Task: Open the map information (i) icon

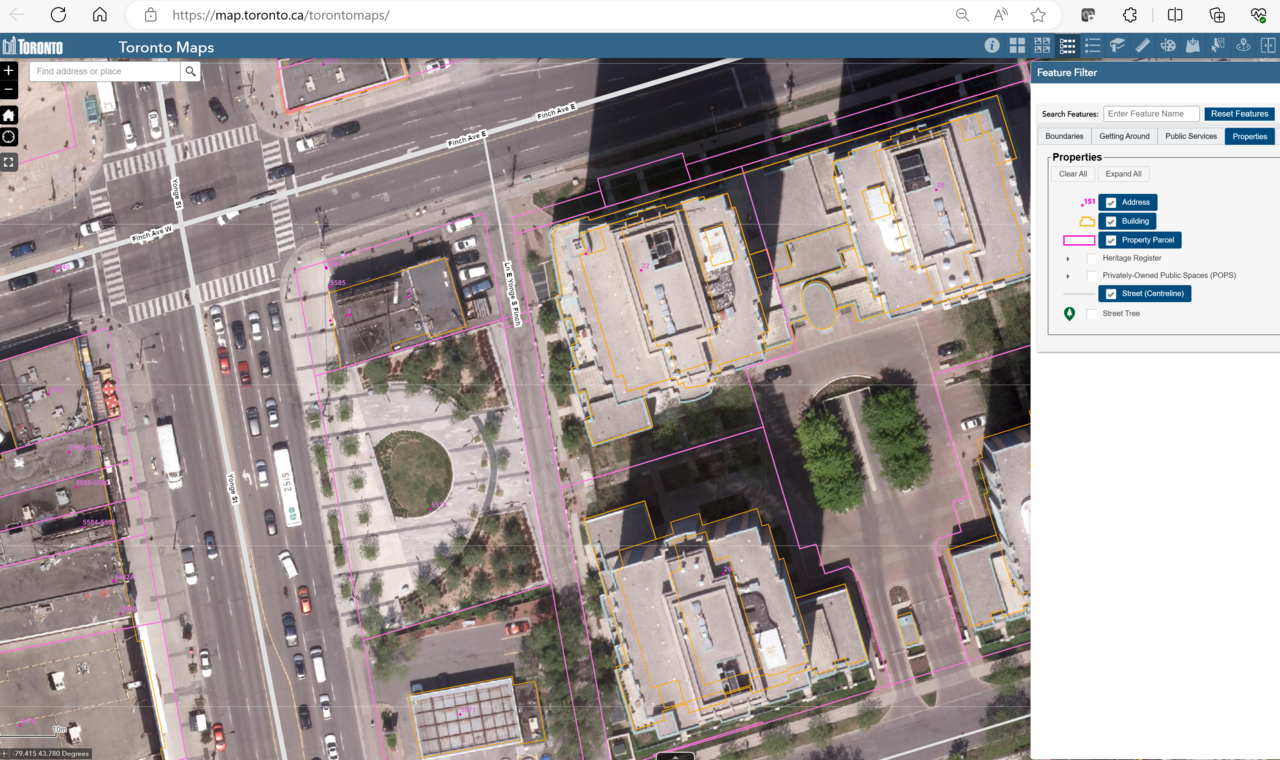Action: 992,45
